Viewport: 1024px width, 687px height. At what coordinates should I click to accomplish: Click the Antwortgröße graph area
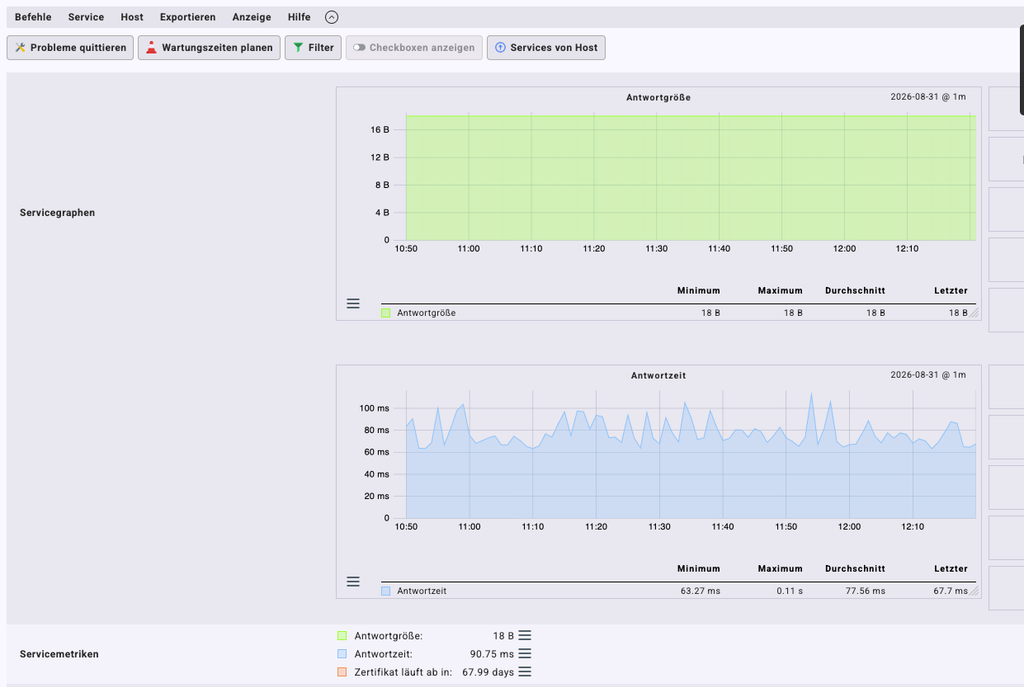[691, 178]
